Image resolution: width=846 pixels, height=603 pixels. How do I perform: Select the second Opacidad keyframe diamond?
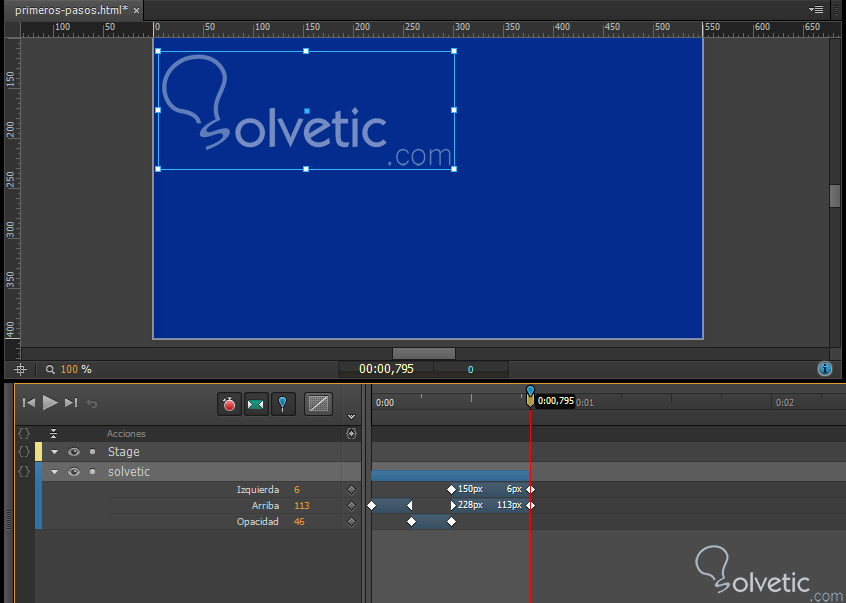point(452,522)
